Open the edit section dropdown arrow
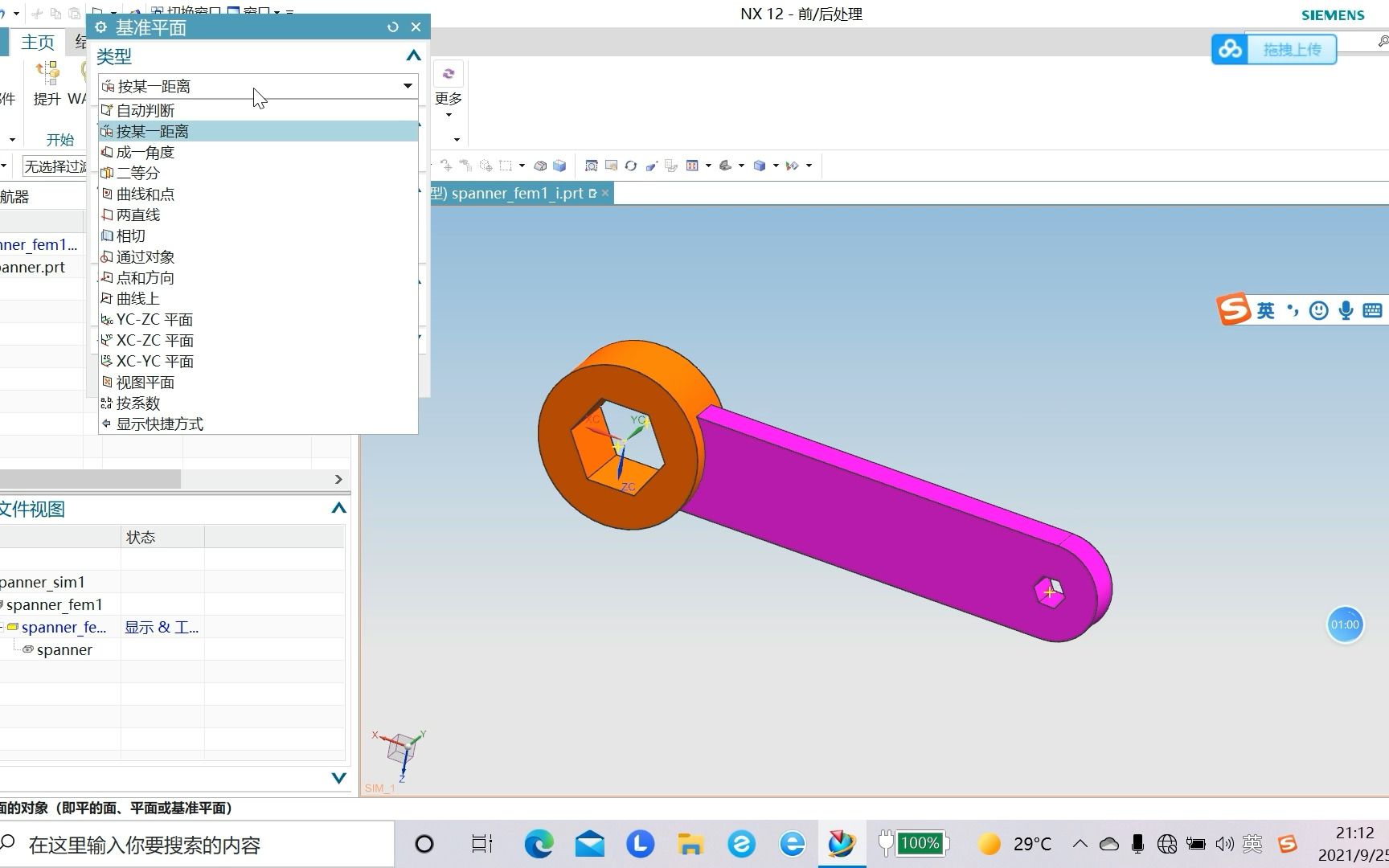 tap(809, 166)
